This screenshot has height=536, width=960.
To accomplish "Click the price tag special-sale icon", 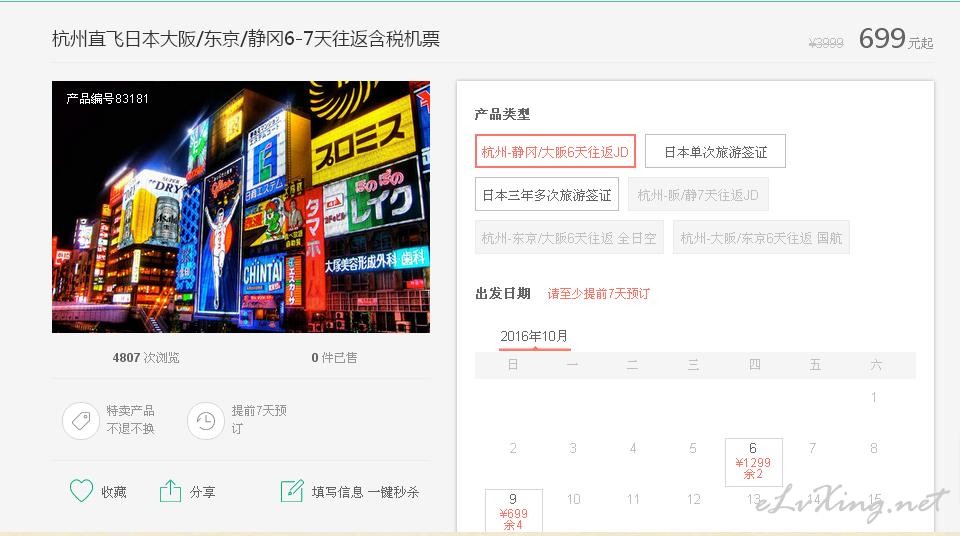I will (81, 420).
